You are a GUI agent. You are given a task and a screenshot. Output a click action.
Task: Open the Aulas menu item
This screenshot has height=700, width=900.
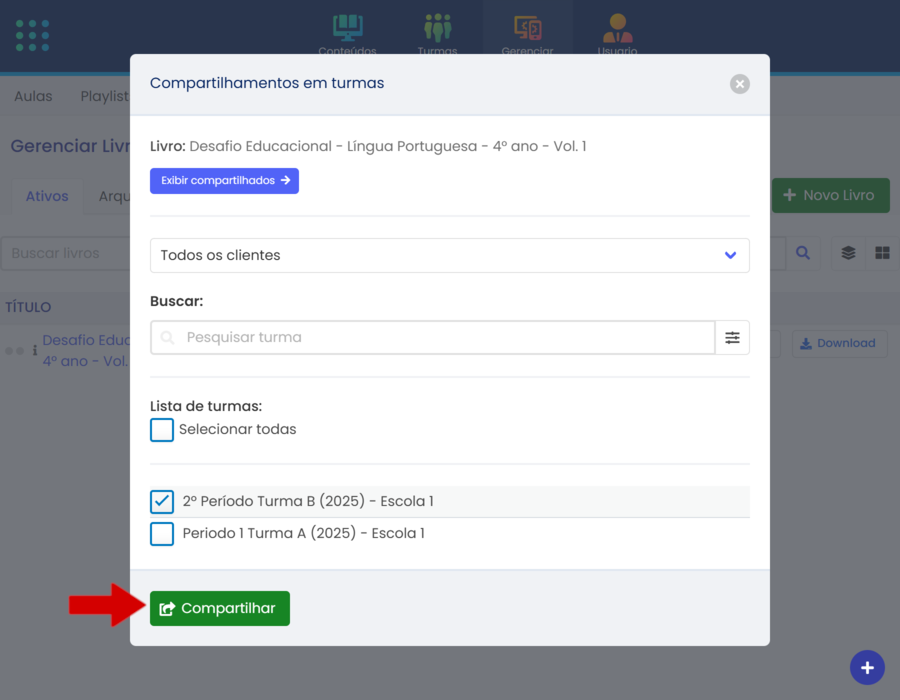(33, 96)
